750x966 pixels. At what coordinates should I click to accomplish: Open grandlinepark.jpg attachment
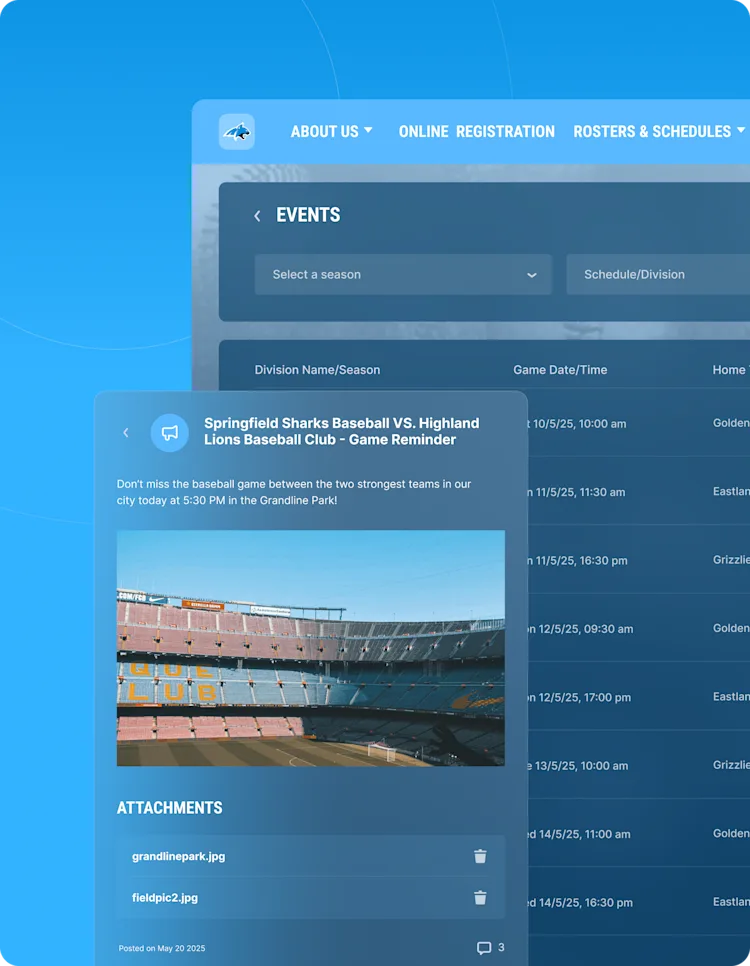(179, 856)
